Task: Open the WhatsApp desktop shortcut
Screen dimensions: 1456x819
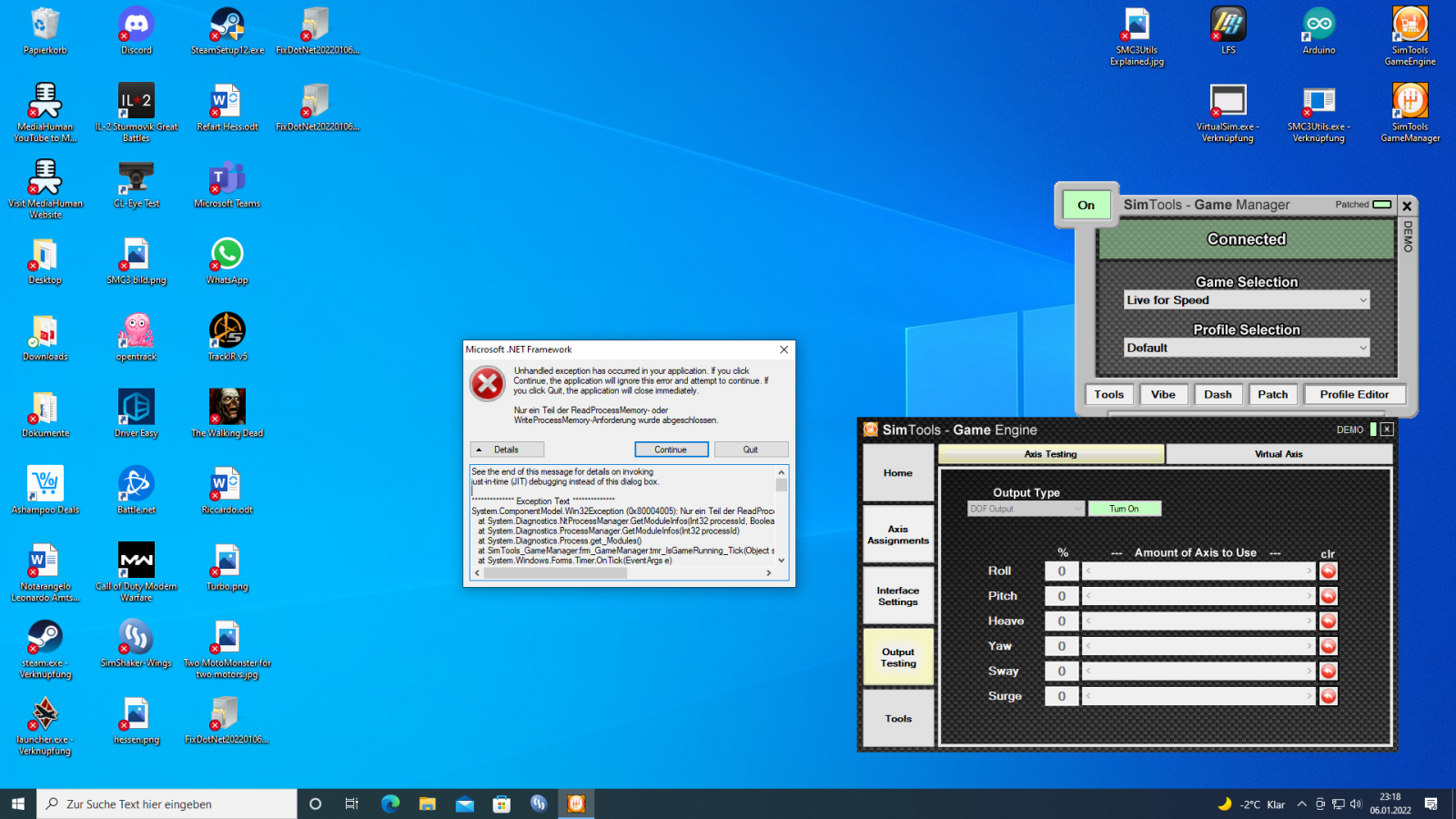Action: [227, 260]
